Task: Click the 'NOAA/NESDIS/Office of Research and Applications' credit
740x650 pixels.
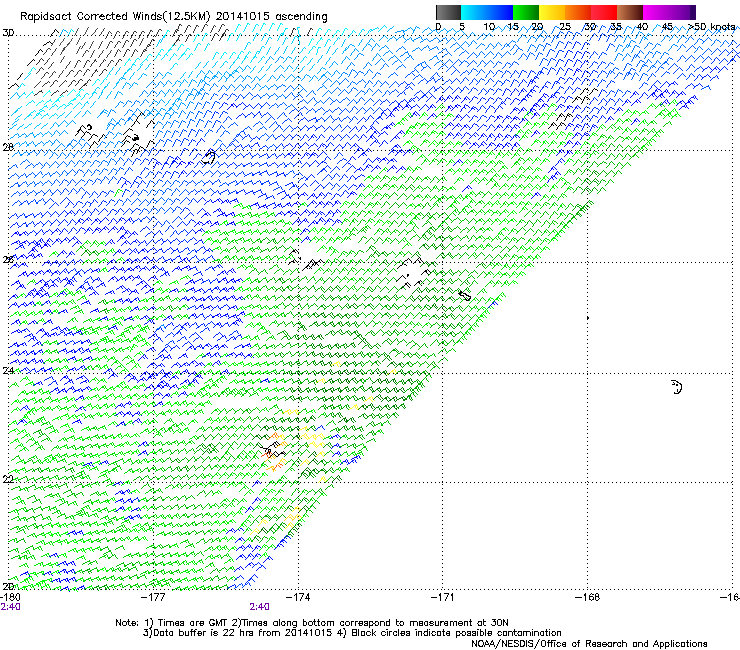Action: [x=589, y=644]
